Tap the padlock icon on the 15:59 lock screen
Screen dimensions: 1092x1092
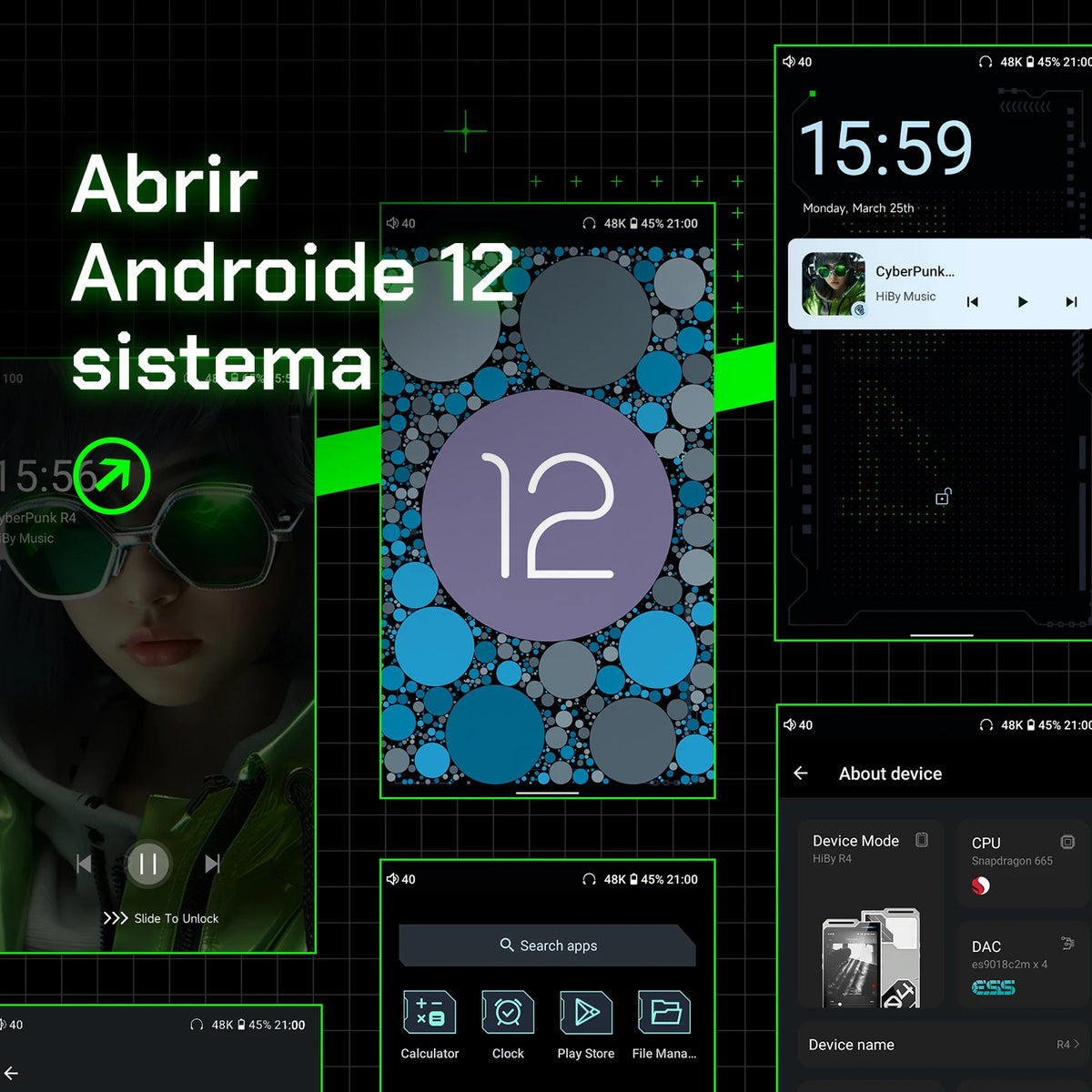coord(943,497)
